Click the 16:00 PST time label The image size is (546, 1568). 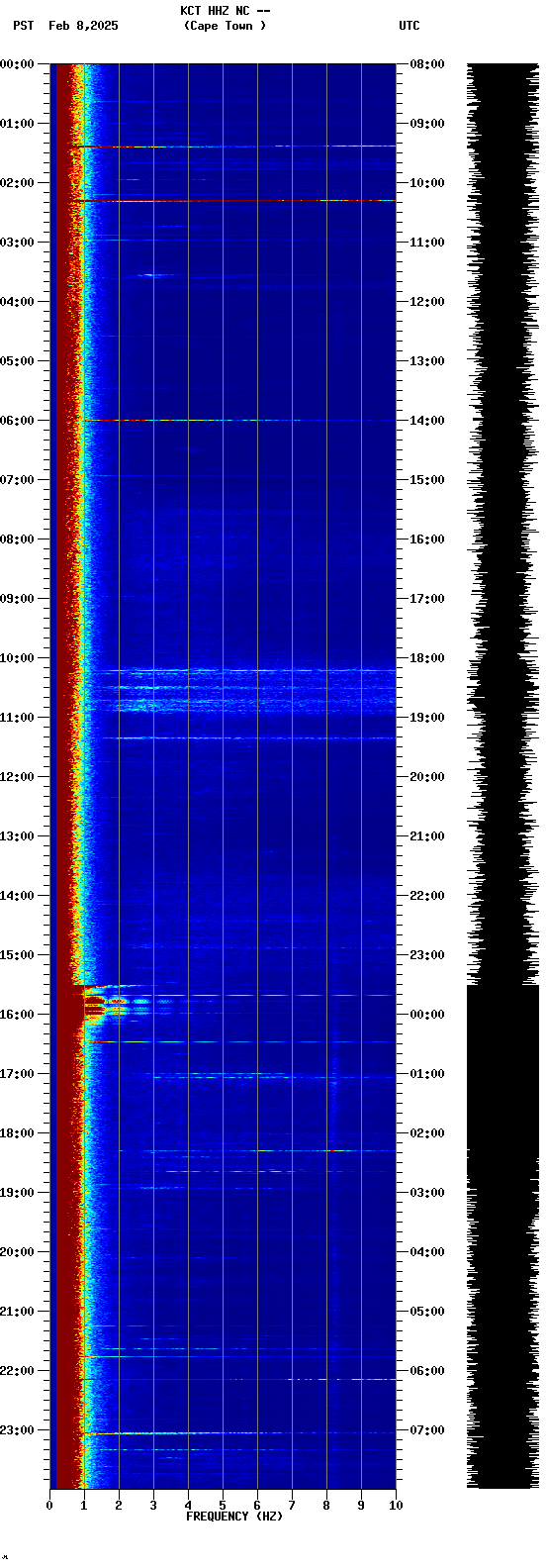pyautogui.click(x=18, y=1015)
